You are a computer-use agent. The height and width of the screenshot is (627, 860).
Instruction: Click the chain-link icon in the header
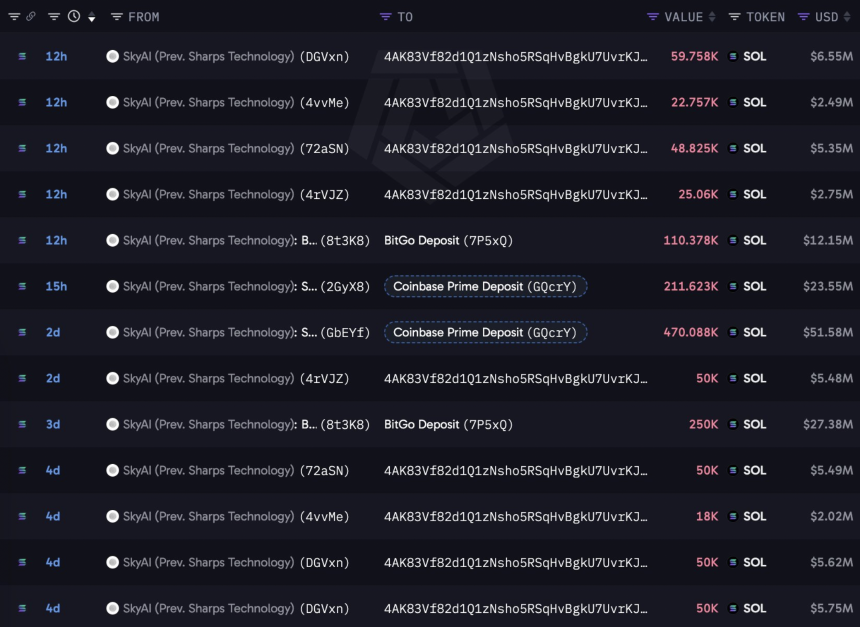31,16
